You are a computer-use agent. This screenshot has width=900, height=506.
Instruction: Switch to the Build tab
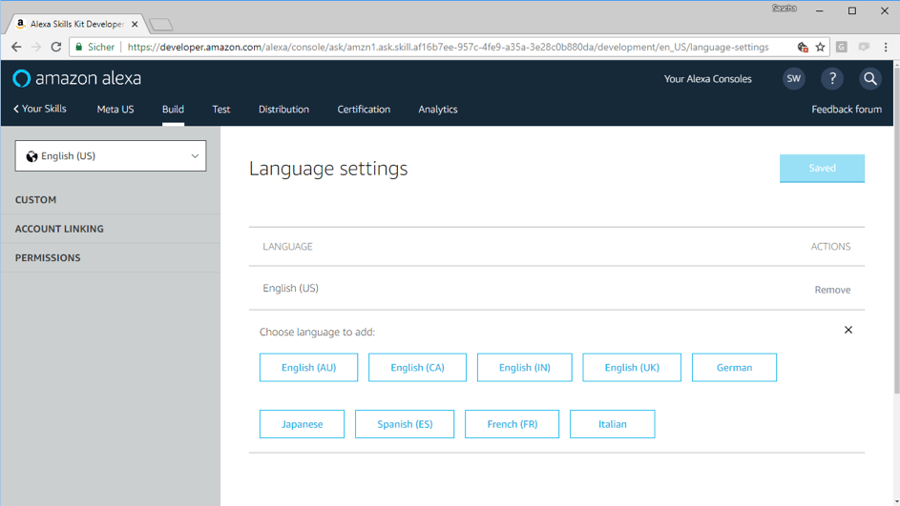click(173, 109)
